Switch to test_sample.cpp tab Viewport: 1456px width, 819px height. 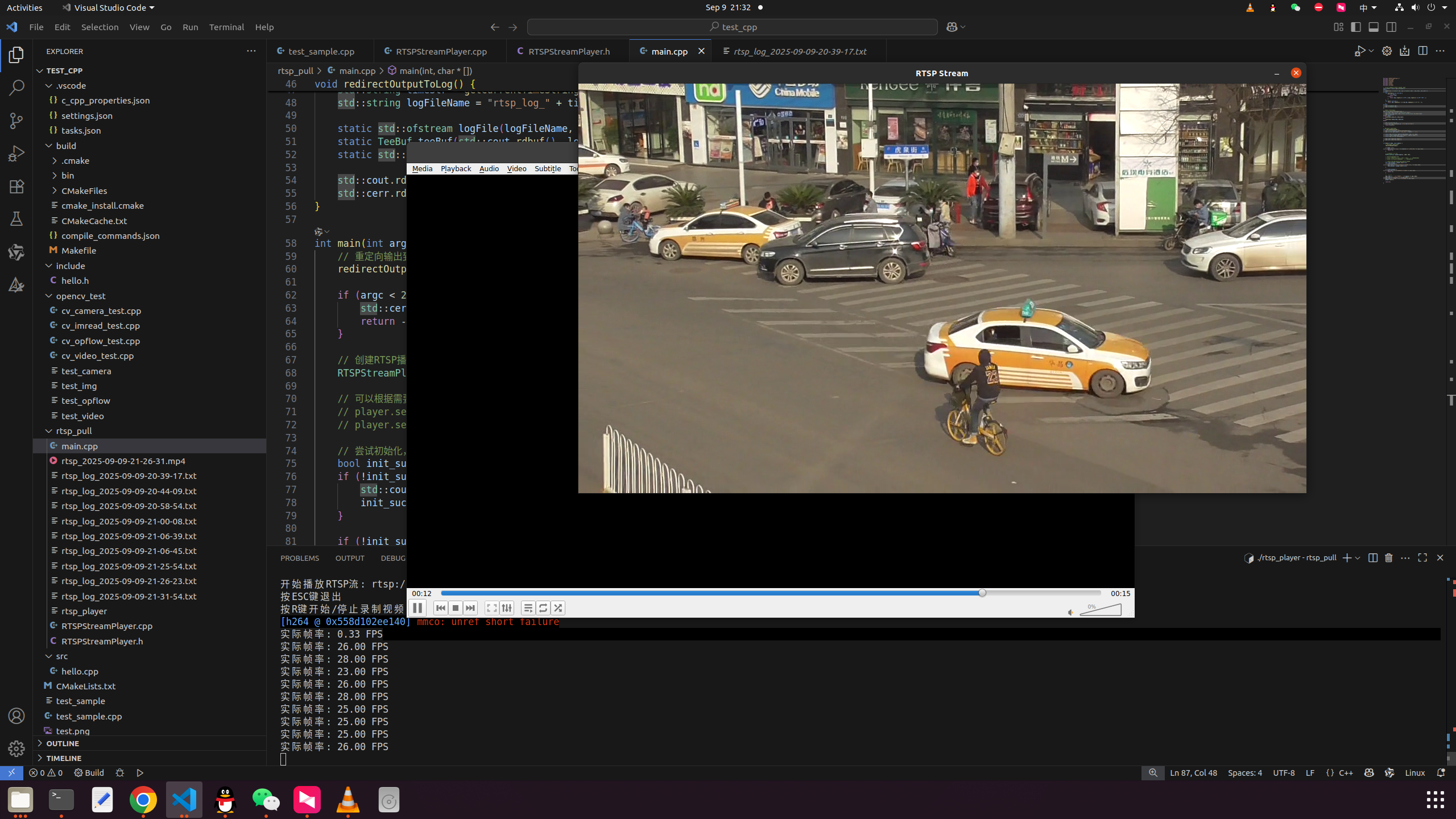point(321,51)
